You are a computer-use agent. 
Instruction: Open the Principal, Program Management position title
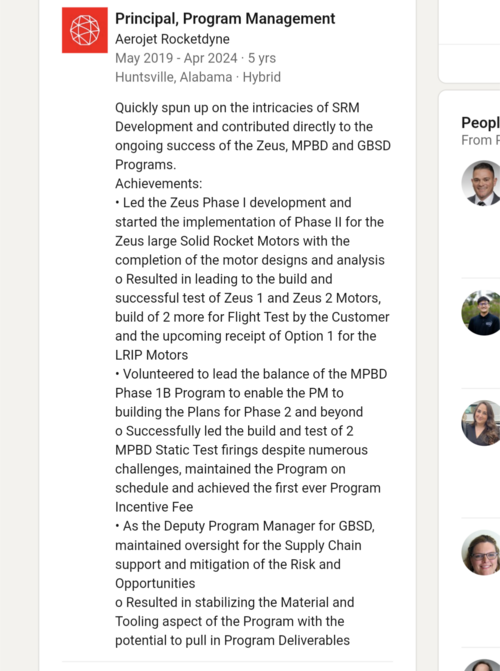(225, 19)
